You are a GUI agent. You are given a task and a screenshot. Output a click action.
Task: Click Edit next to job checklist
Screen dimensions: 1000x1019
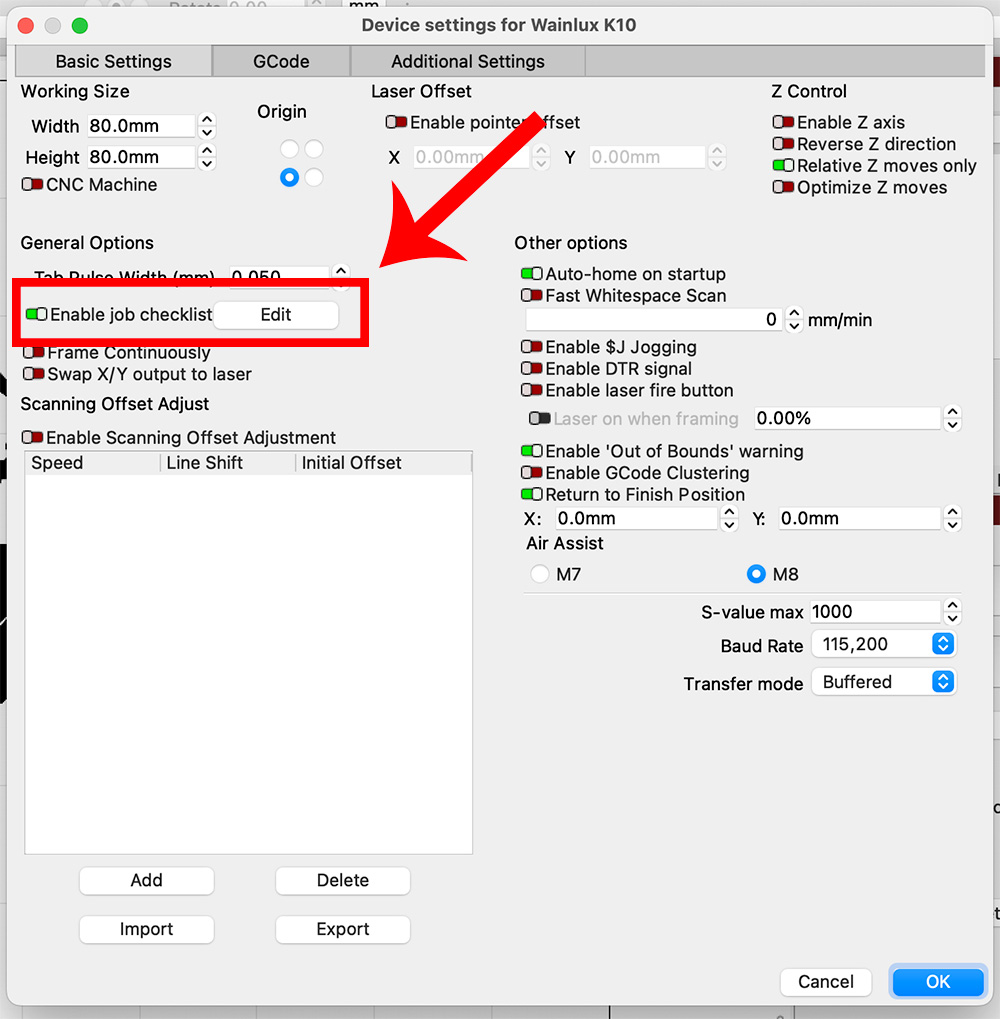coord(276,314)
